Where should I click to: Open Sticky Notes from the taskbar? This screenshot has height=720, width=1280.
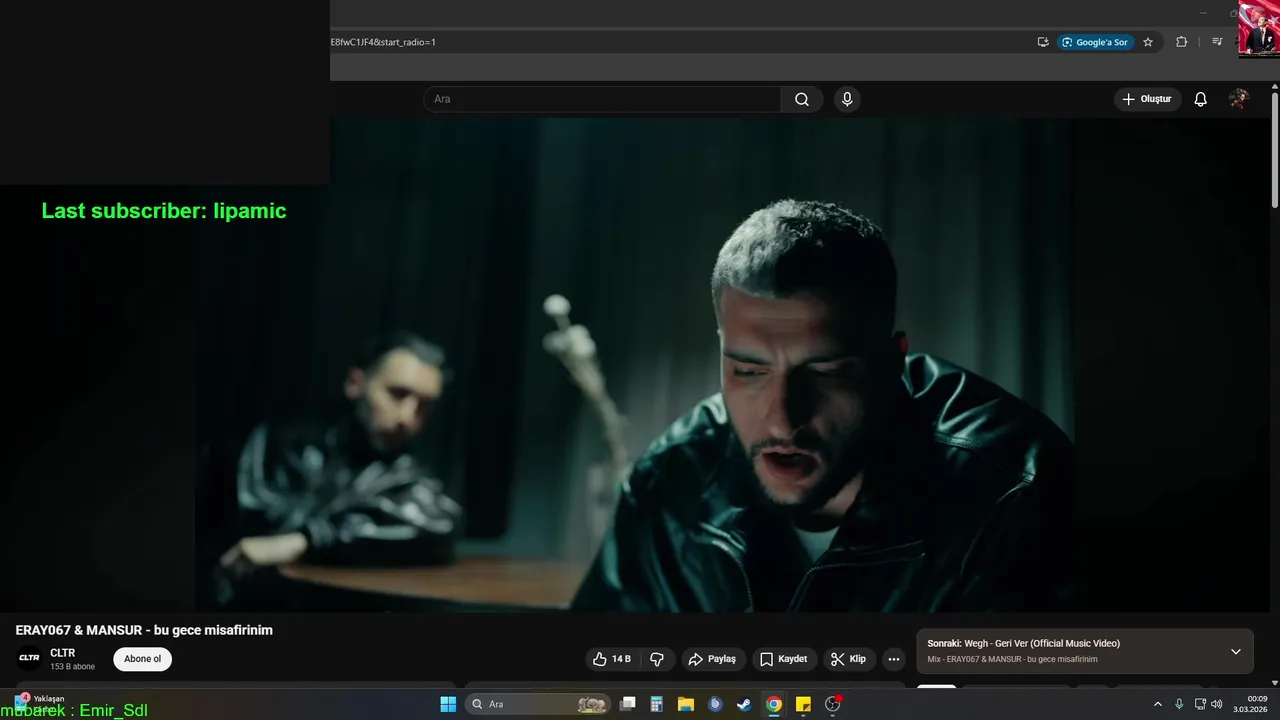[x=803, y=704]
